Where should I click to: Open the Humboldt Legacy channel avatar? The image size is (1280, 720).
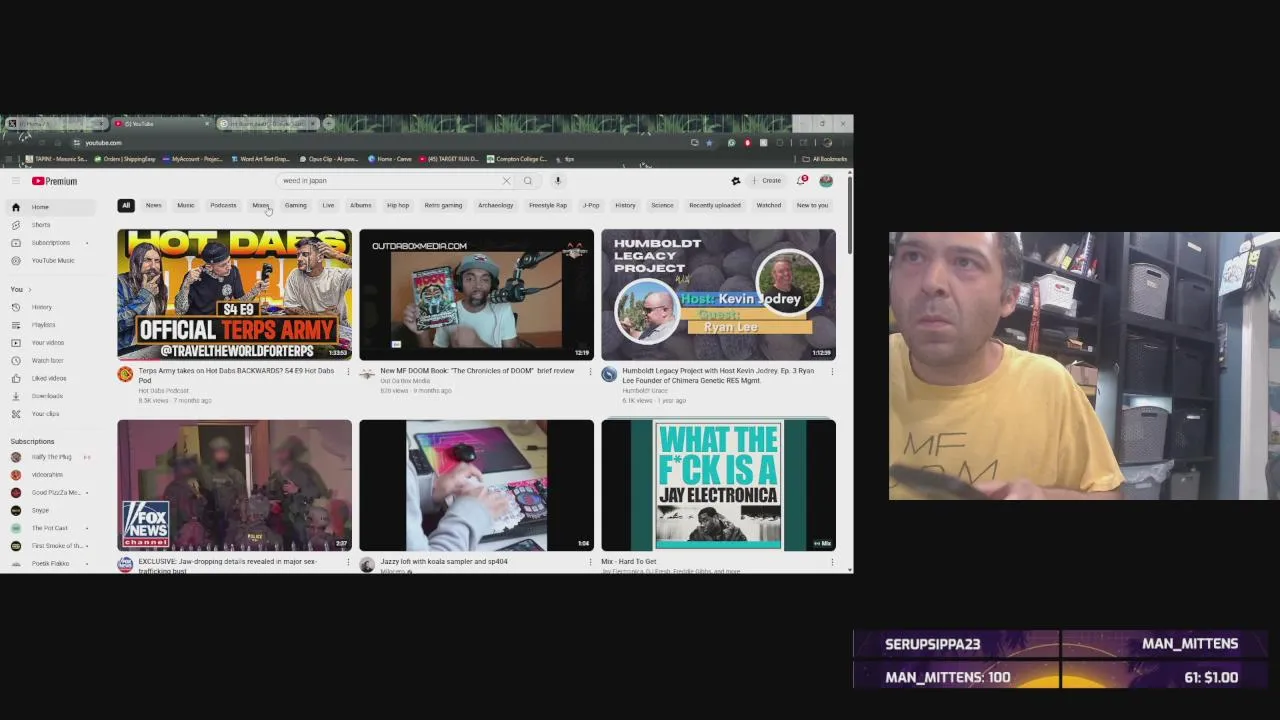[609, 375]
